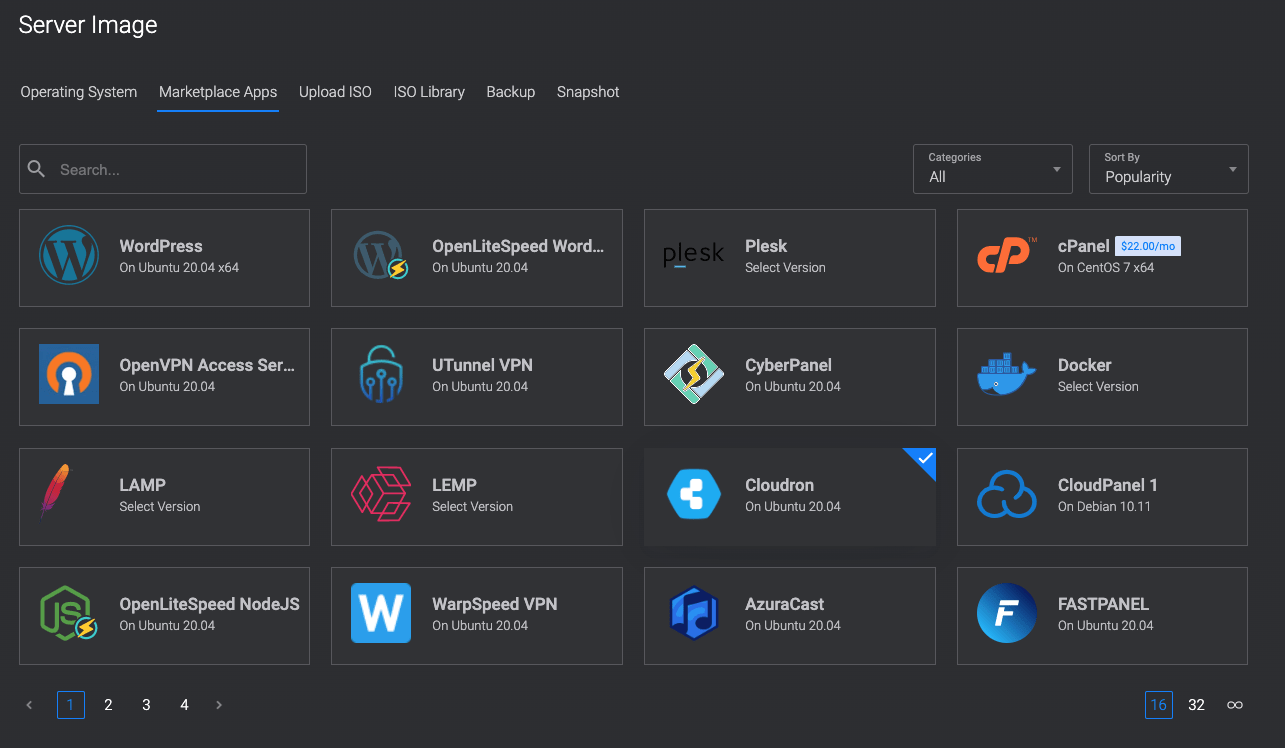
Task: Click Select Version under Docker
Action: [1098, 387]
